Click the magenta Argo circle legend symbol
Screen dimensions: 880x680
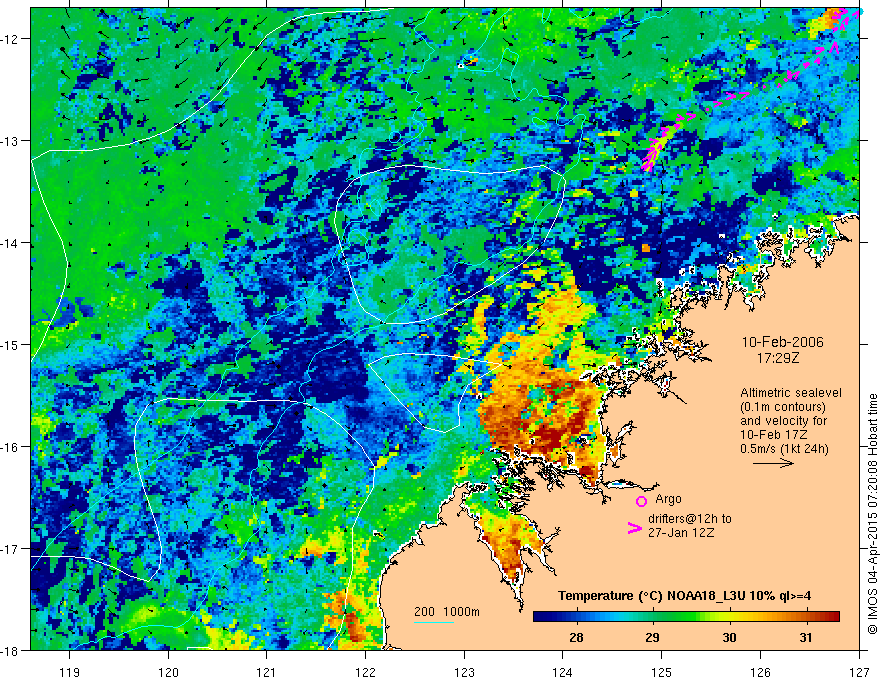point(641,501)
